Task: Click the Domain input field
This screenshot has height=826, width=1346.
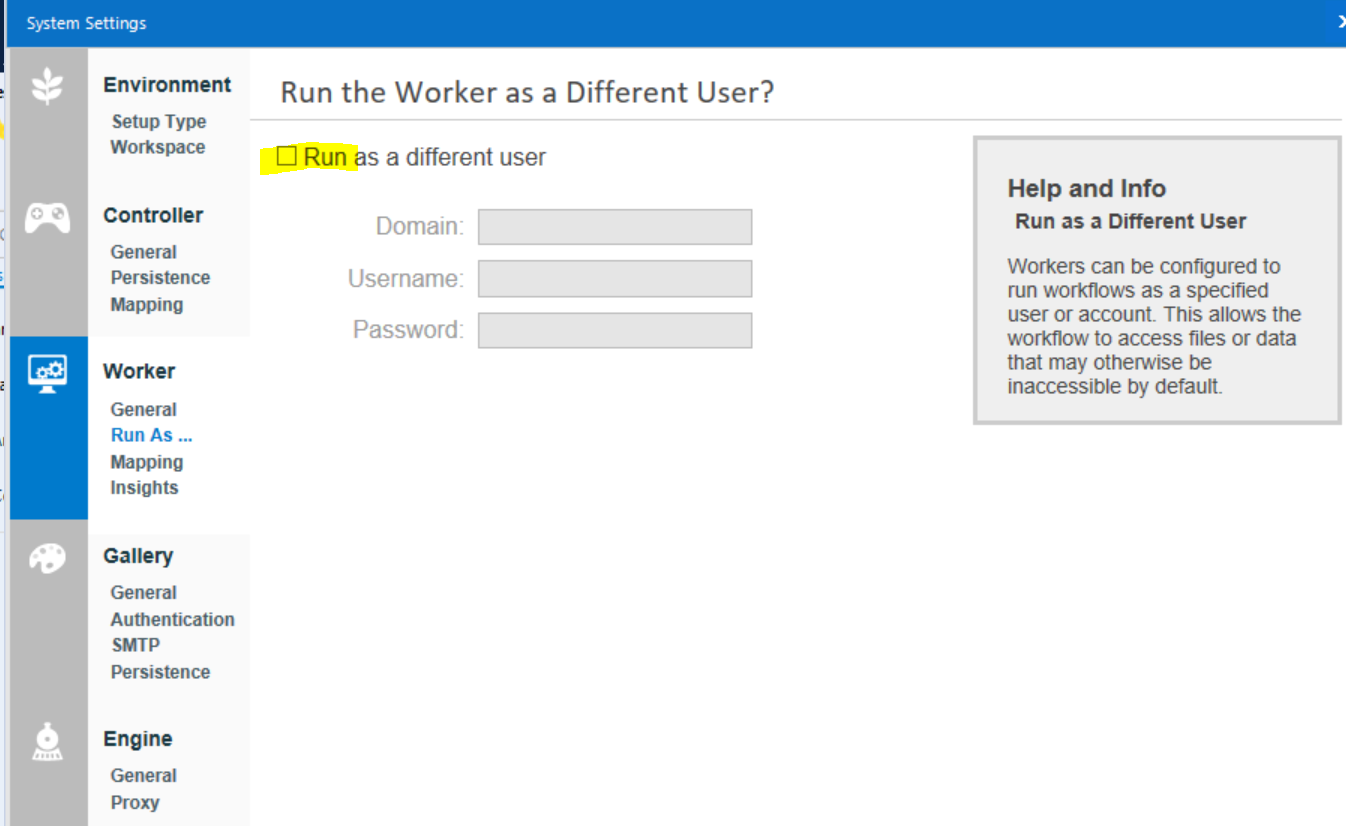Action: [614, 226]
